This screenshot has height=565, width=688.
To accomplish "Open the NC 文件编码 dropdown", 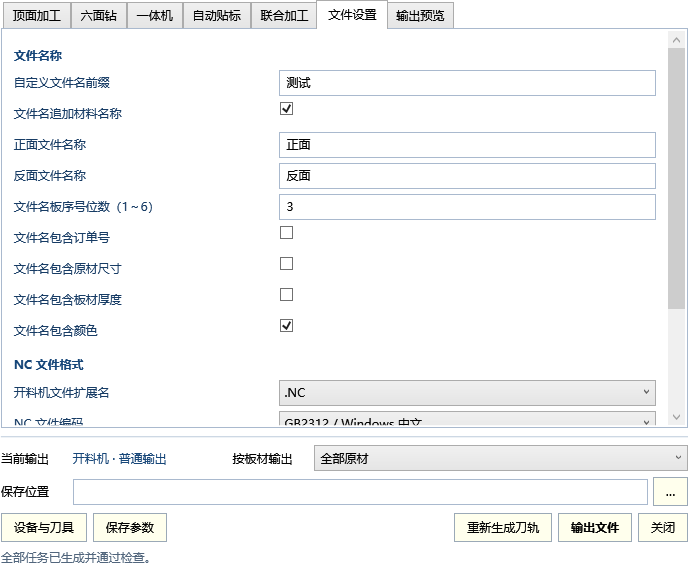I will 467,419.
